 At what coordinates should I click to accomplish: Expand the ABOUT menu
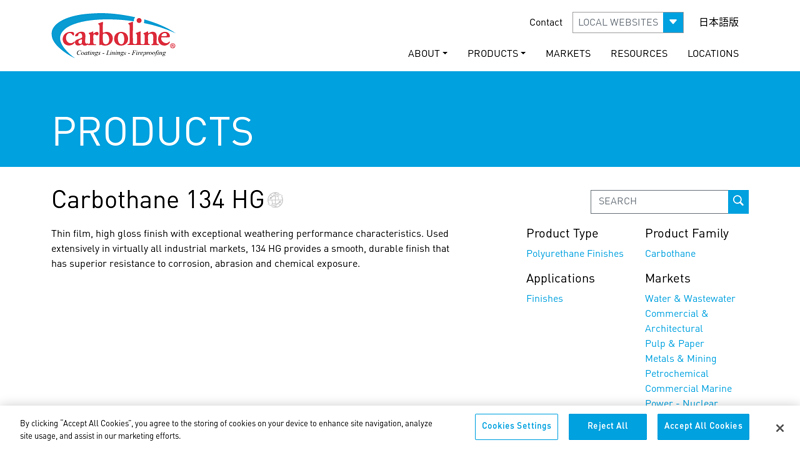(x=427, y=54)
